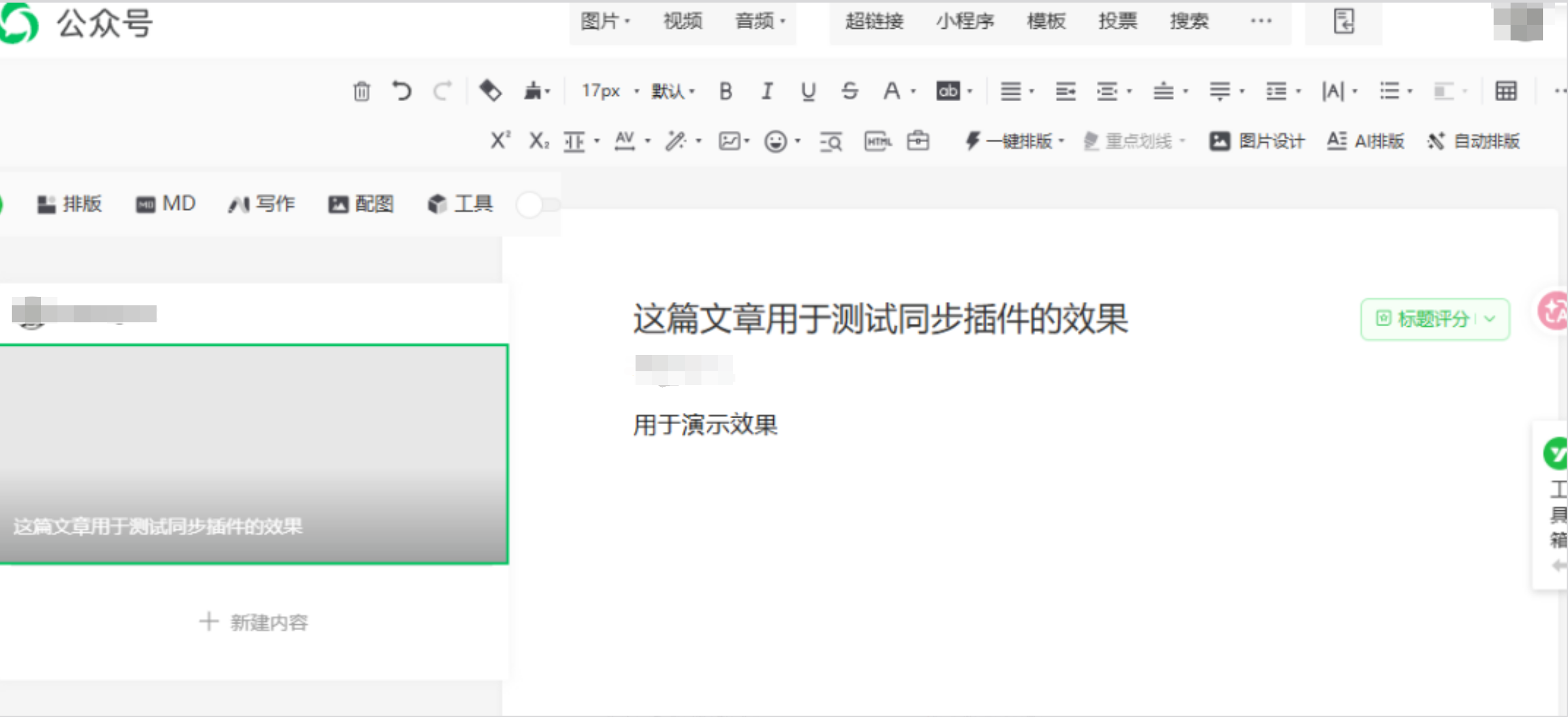This screenshot has height=717, width=1568.
Task: Redo the last edit
Action: pos(442,91)
